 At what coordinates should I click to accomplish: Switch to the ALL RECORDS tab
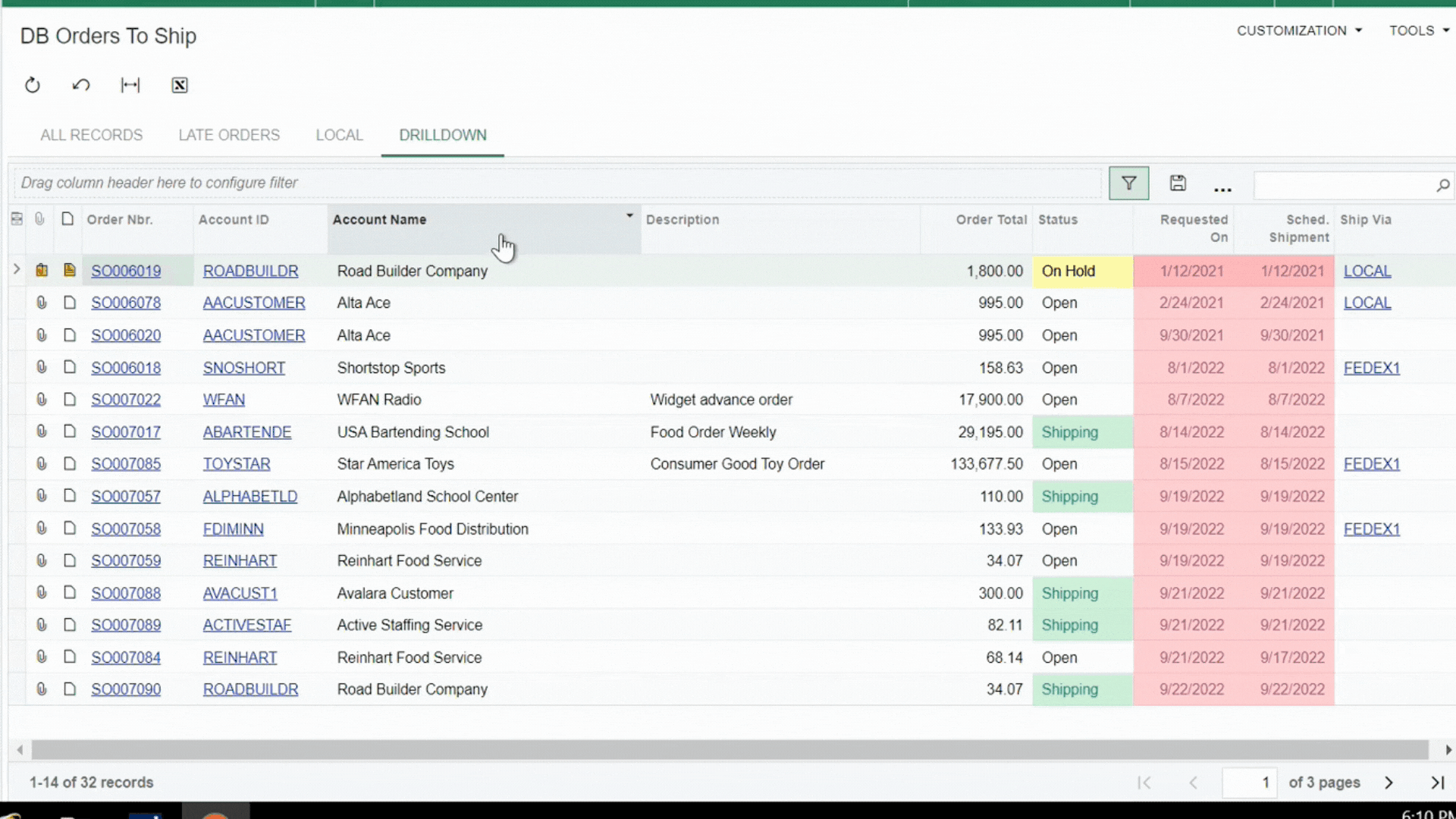(91, 135)
